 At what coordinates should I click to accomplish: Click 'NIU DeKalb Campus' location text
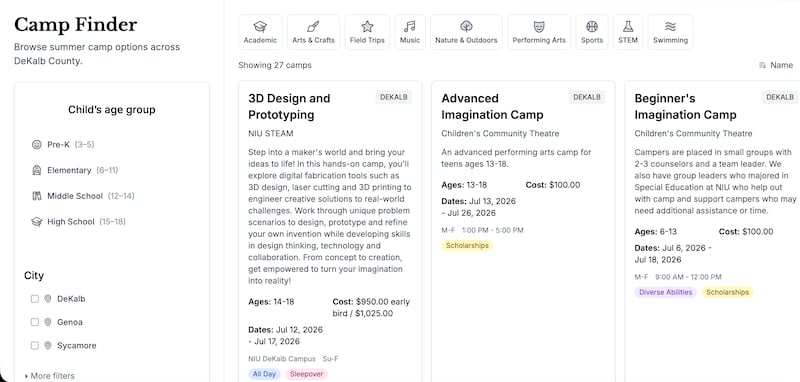point(282,359)
